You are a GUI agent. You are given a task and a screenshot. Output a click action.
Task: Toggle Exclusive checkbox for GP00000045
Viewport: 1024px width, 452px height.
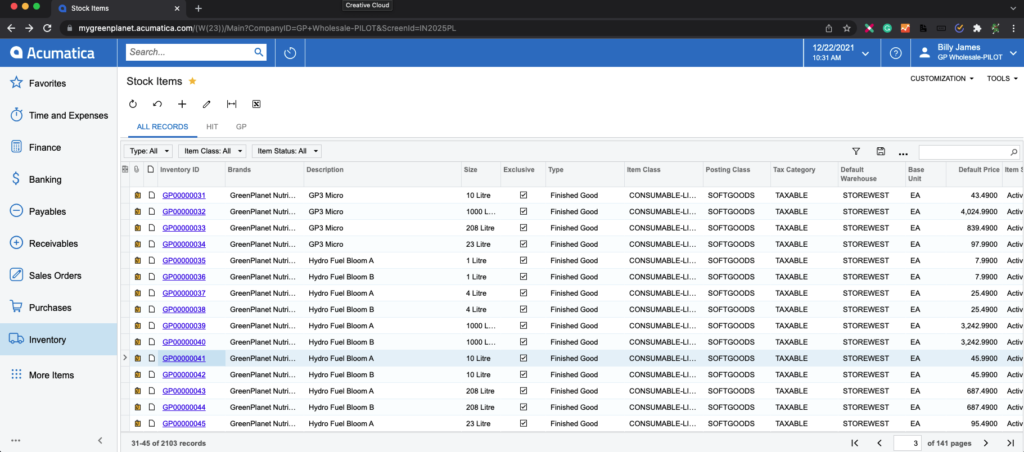[523, 423]
